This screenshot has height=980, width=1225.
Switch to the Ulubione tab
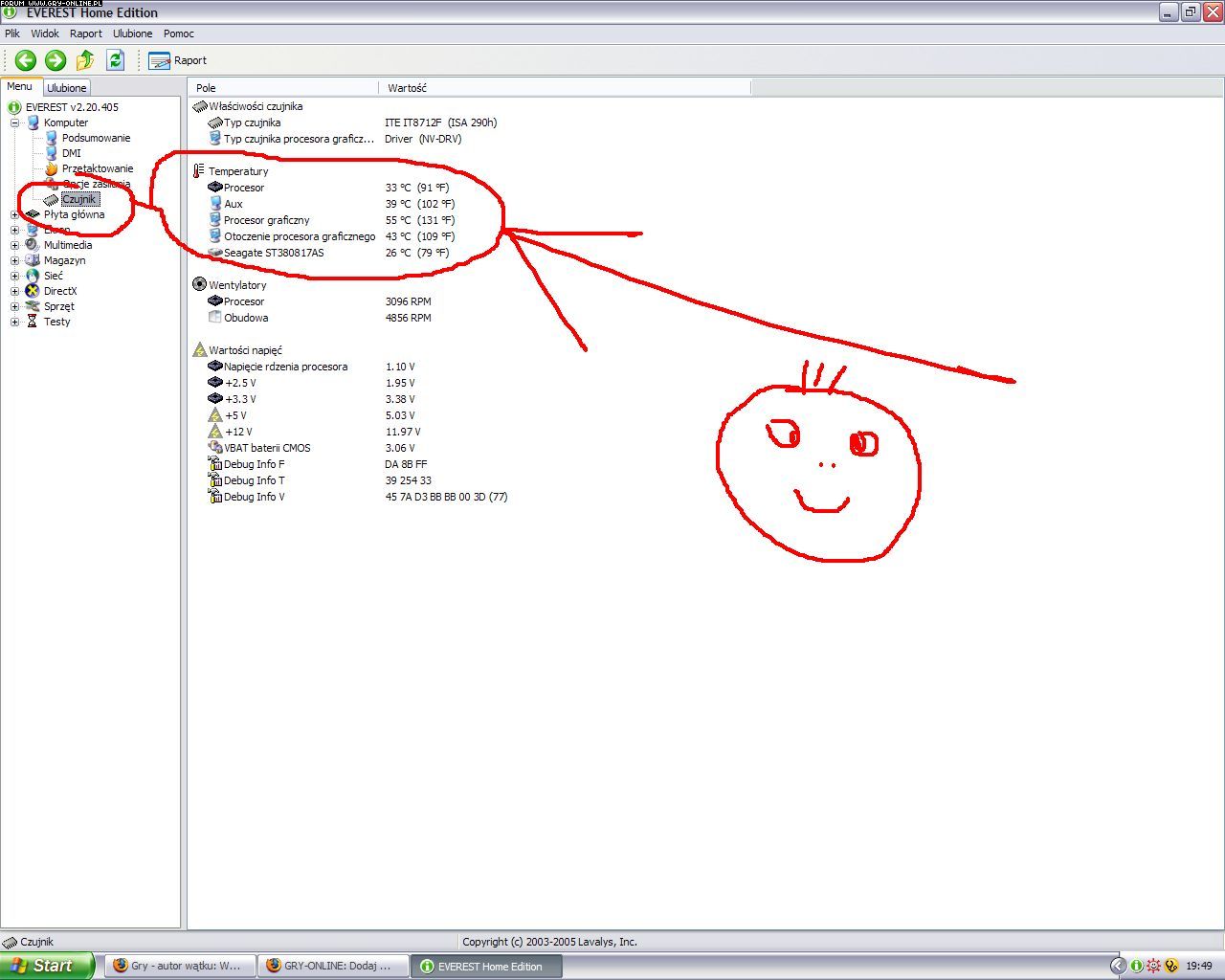[x=67, y=88]
